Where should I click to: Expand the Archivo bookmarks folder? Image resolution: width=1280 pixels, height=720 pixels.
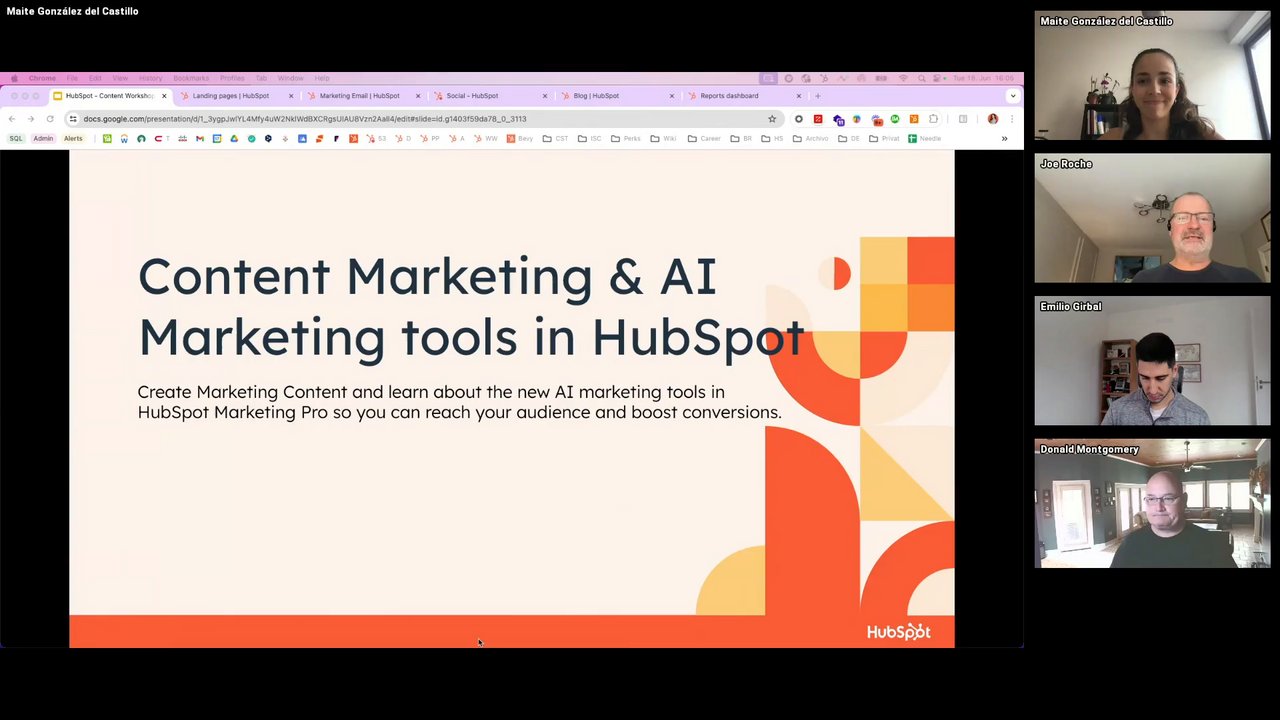click(x=810, y=138)
